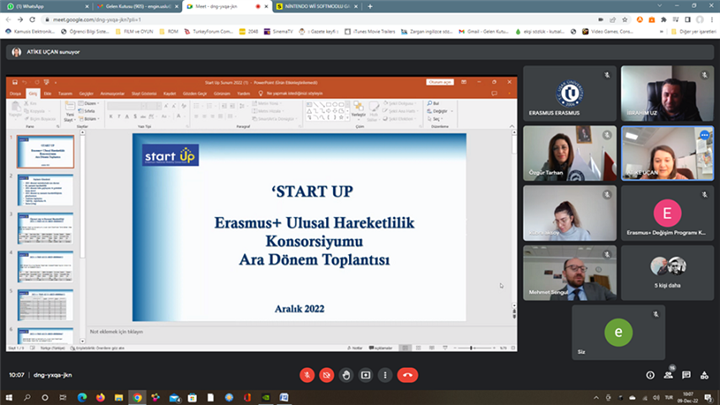
Task: Open the TurkeyForum bookmark
Action: click(x=212, y=31)
